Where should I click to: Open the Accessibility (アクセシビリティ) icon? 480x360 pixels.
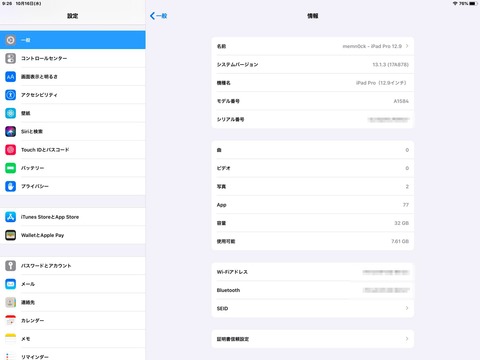(x=10, y=95)
